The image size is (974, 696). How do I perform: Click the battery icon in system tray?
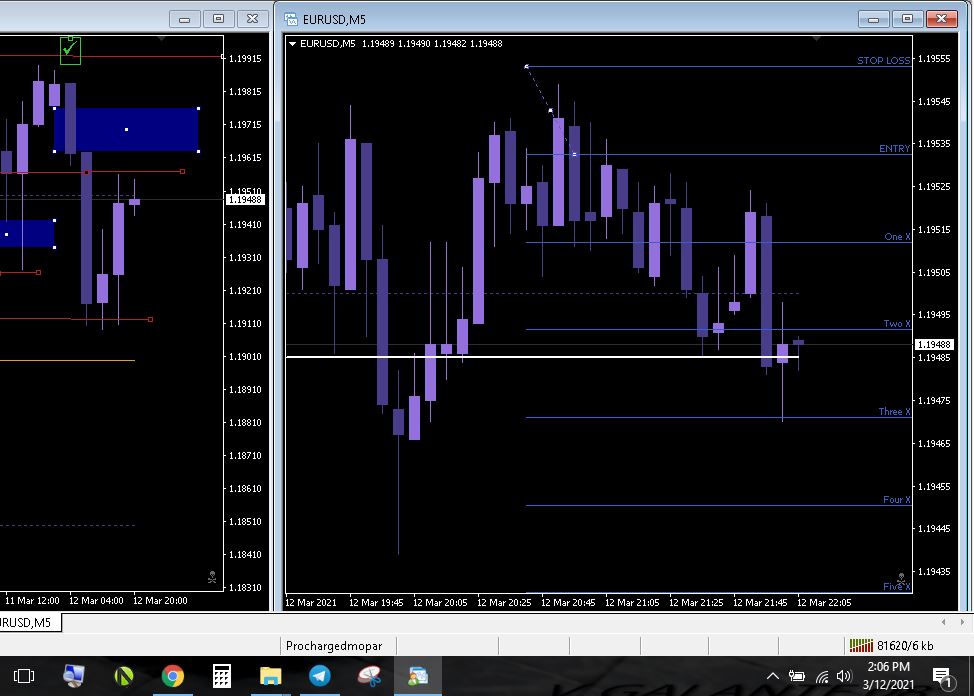pos(796,676)
